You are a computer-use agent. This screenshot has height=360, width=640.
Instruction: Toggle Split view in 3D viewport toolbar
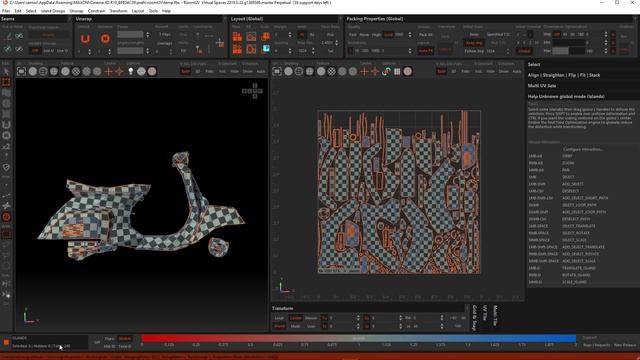pos(185,71)
